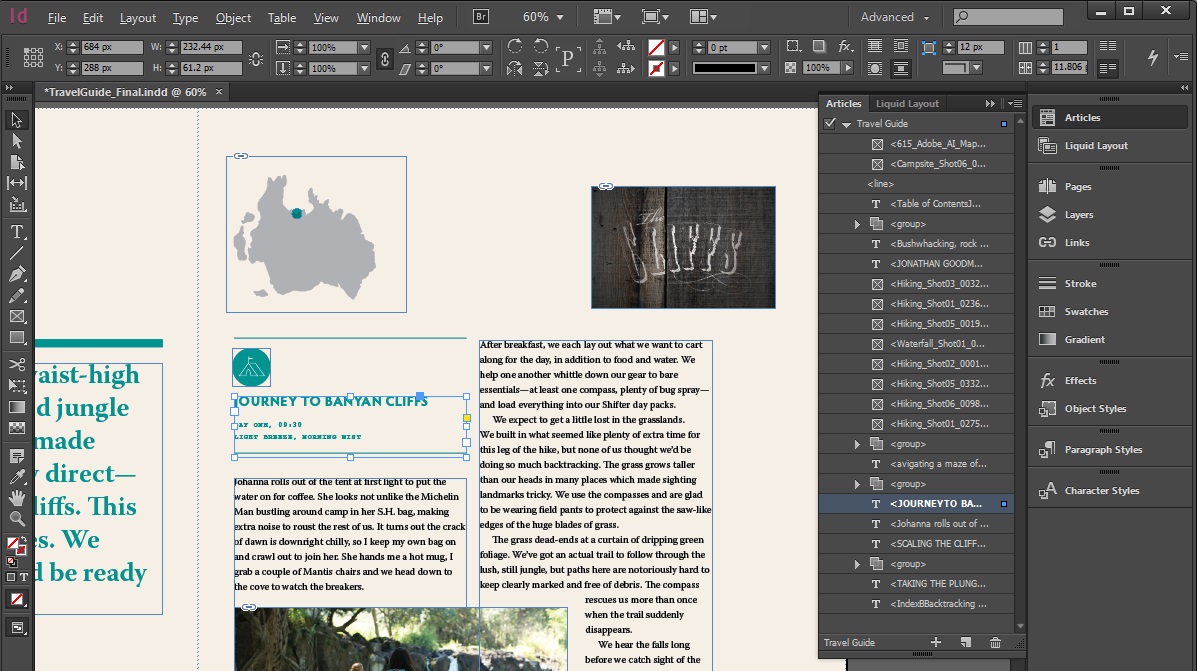
Task: Open the Swatches panel
Action: tap(1085, 312)
